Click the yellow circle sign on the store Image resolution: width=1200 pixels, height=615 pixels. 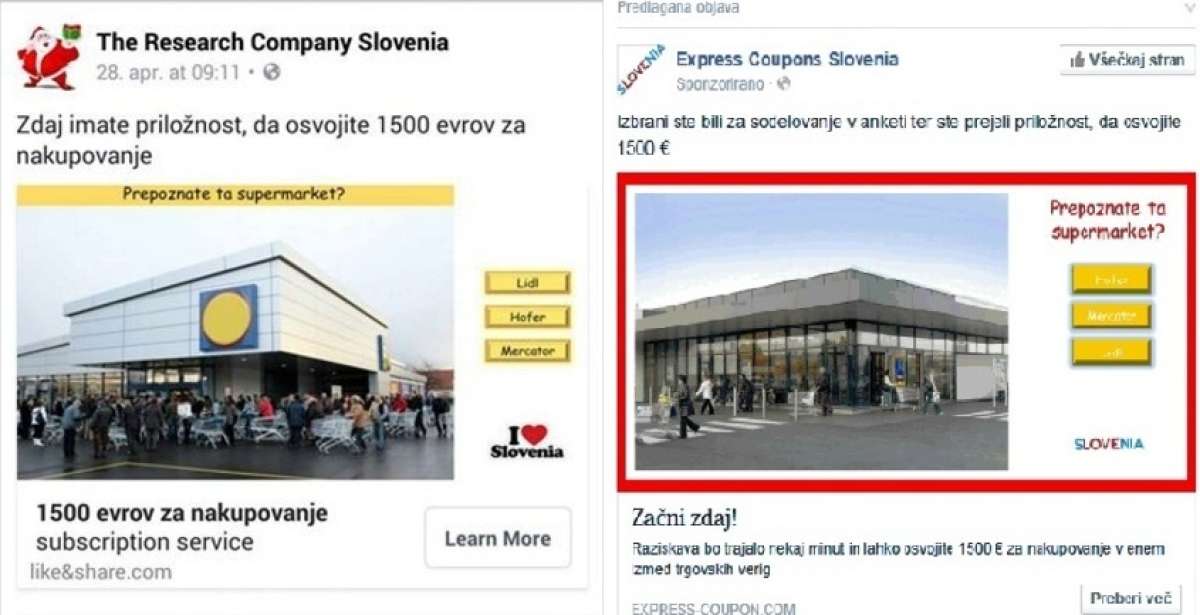[x=228, y=318]
